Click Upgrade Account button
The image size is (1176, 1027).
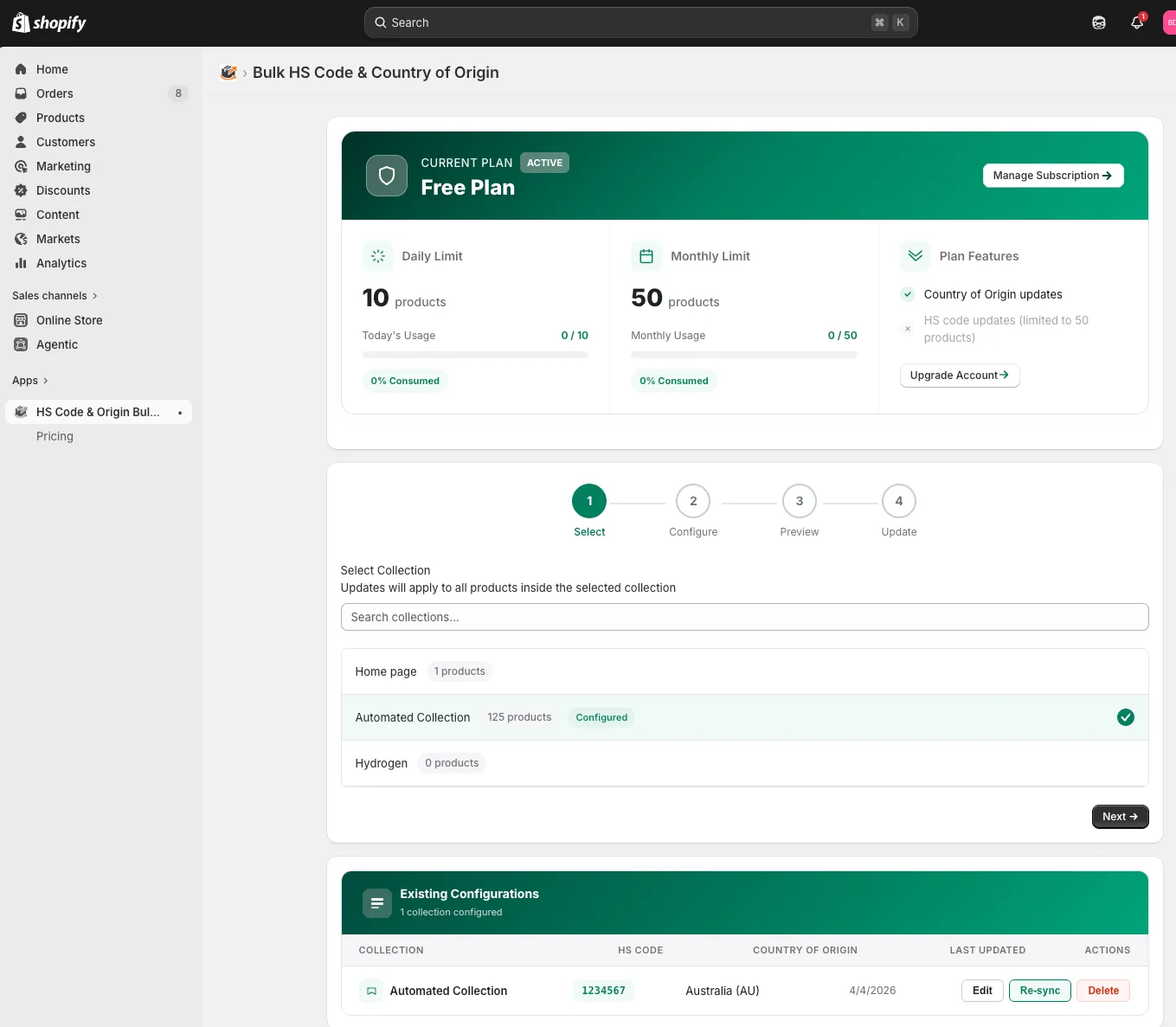point(960,375)
